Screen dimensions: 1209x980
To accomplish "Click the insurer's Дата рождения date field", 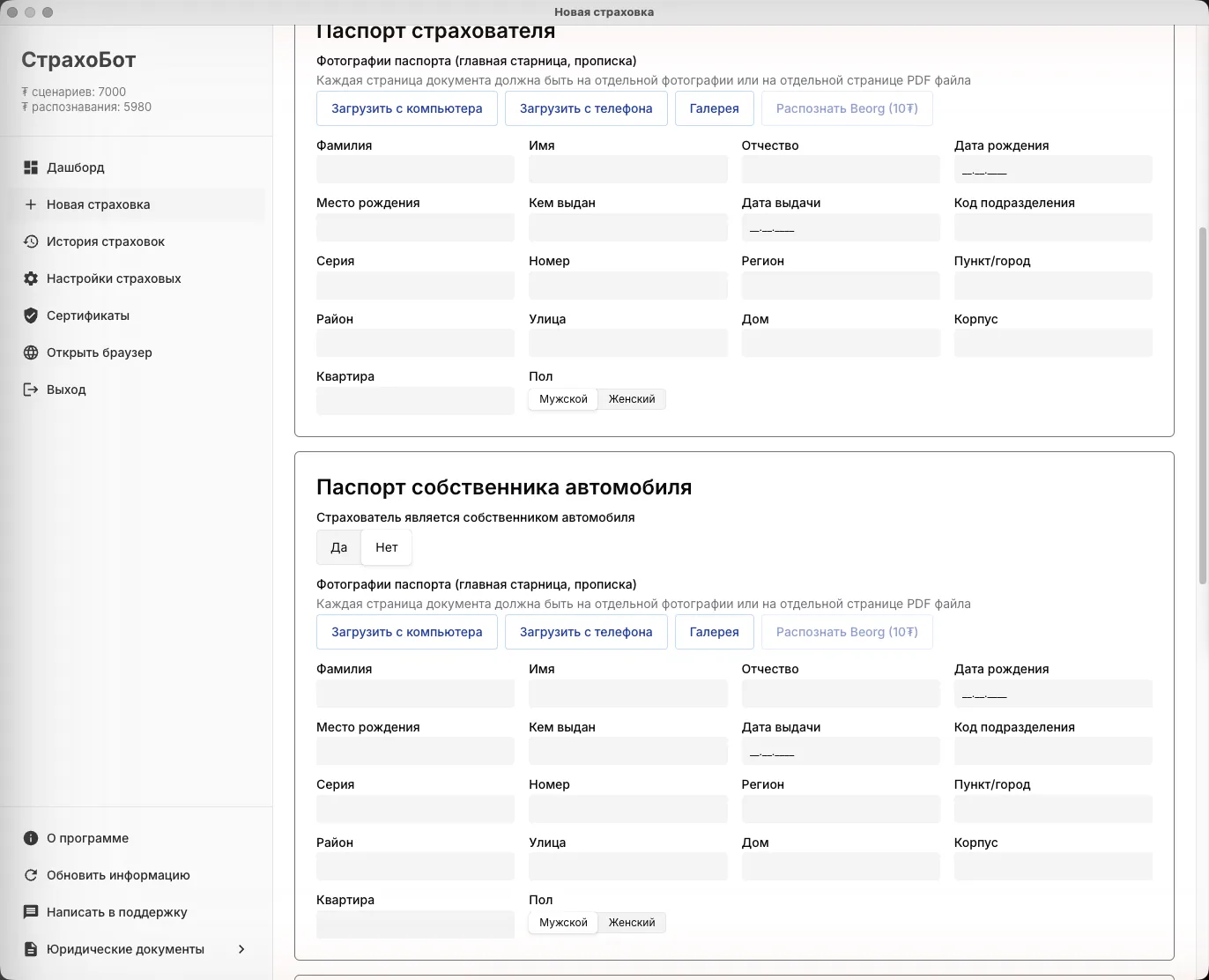I will [x=1053, y=169].
